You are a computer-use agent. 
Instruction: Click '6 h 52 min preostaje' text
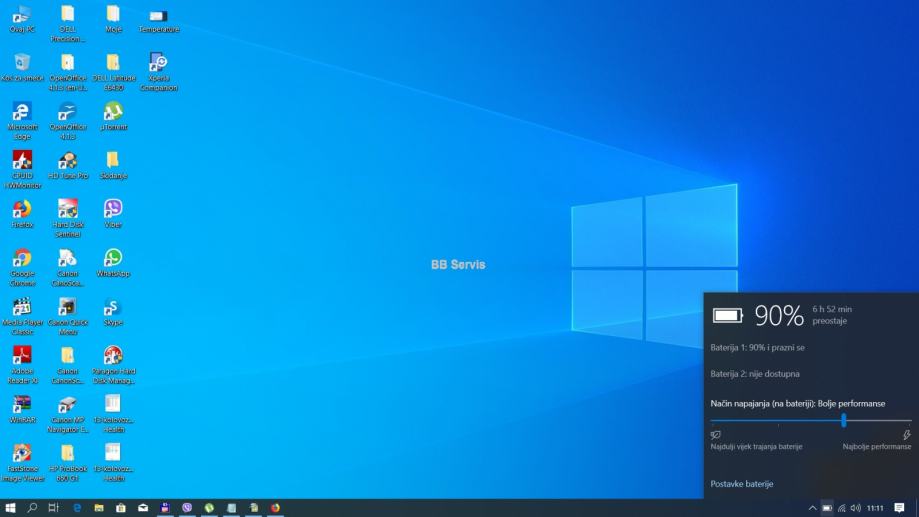coord(832,315)
